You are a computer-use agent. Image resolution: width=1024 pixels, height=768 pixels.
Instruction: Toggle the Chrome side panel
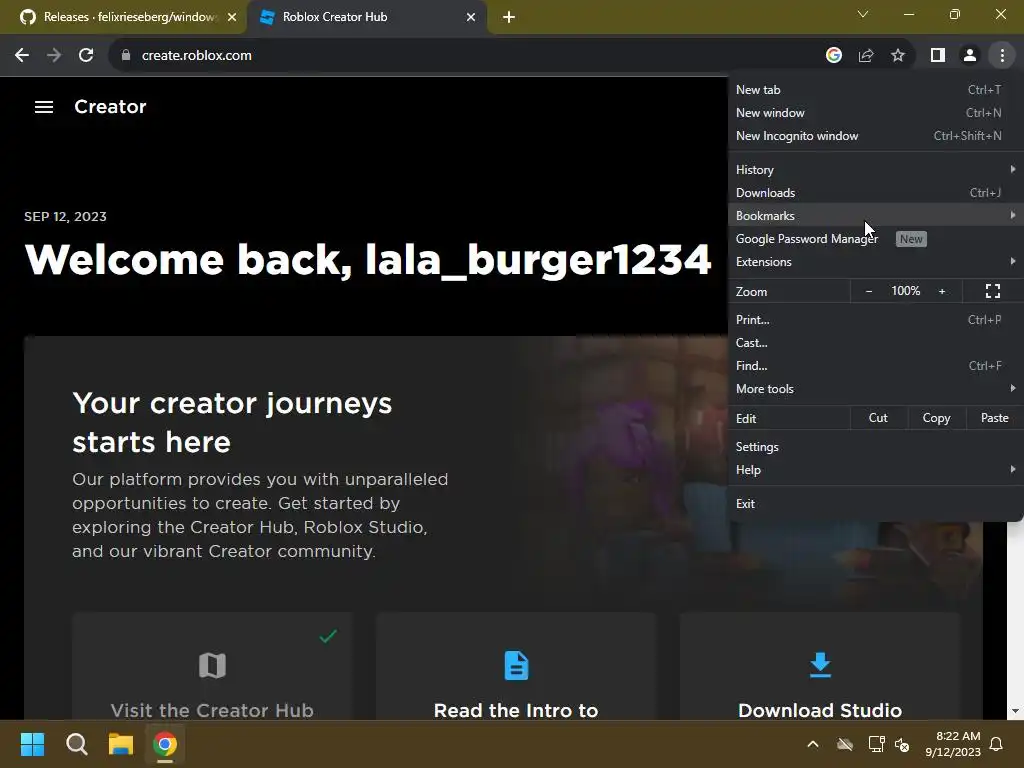[938, 56]
